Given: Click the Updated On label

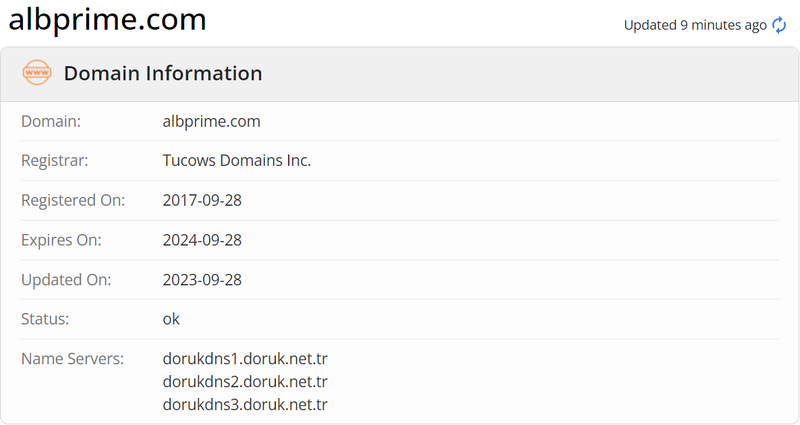Looking at the screenshot, I should (x=66, y=280).
